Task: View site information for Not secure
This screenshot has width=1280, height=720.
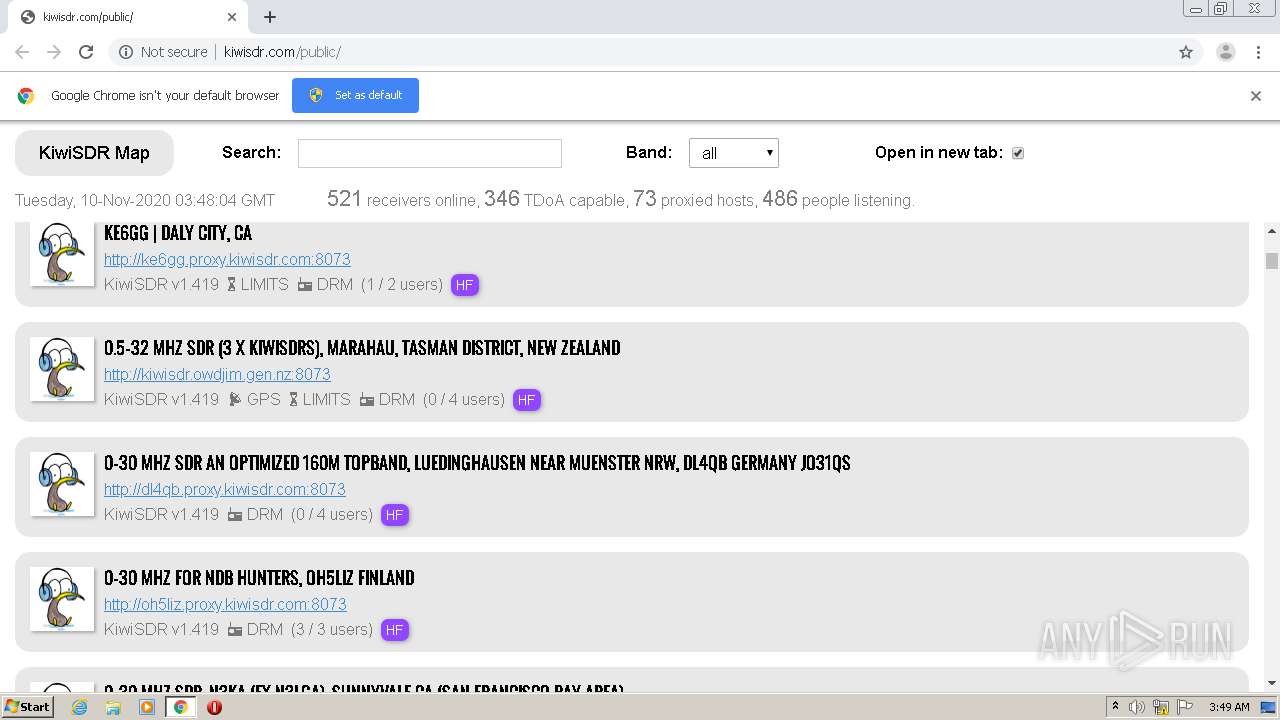Action: 163,52
